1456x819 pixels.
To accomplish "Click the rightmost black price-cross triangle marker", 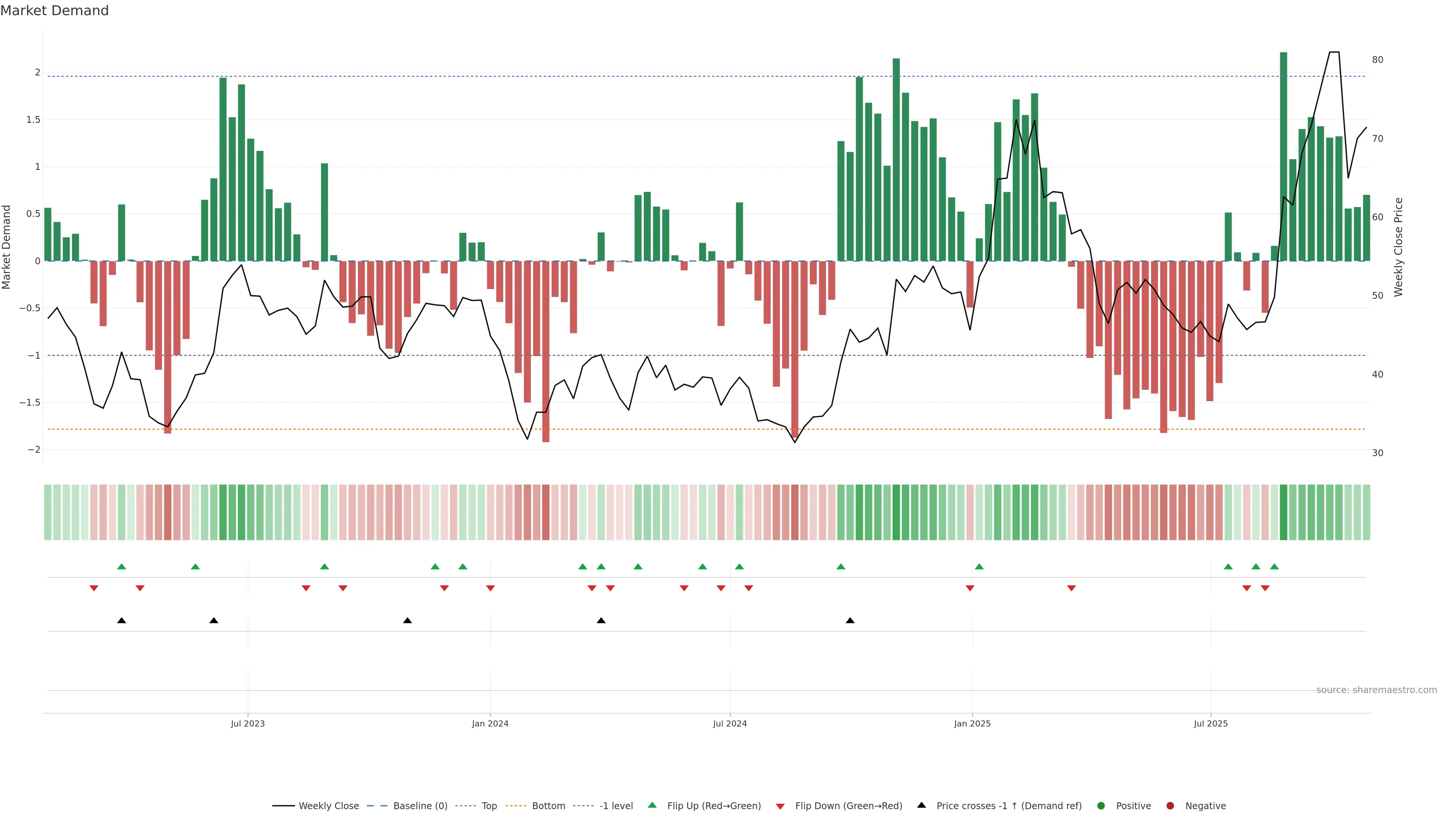I will coord(850,621).
